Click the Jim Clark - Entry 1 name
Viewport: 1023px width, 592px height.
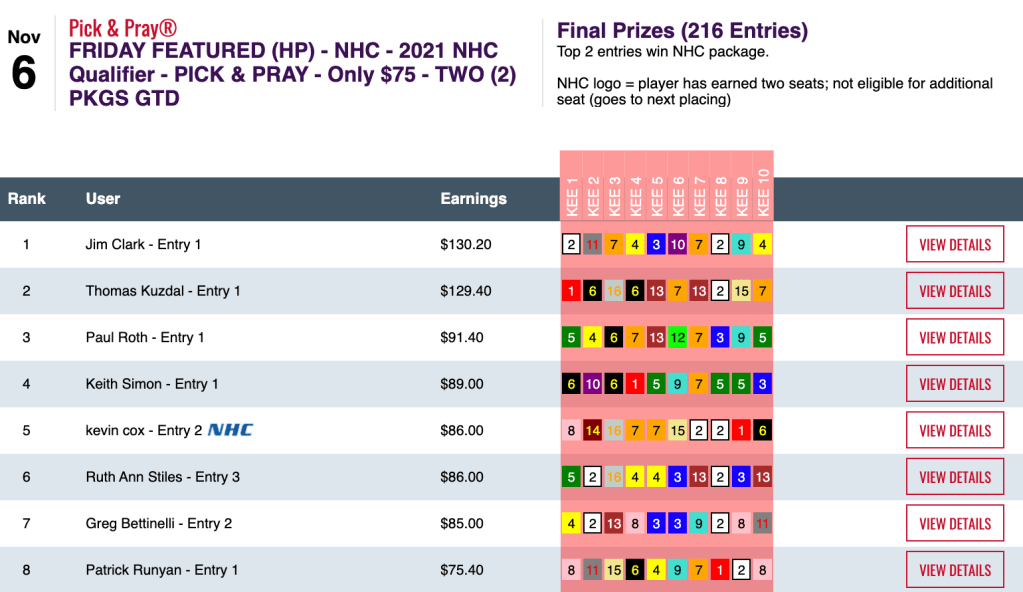click(143, 245)
